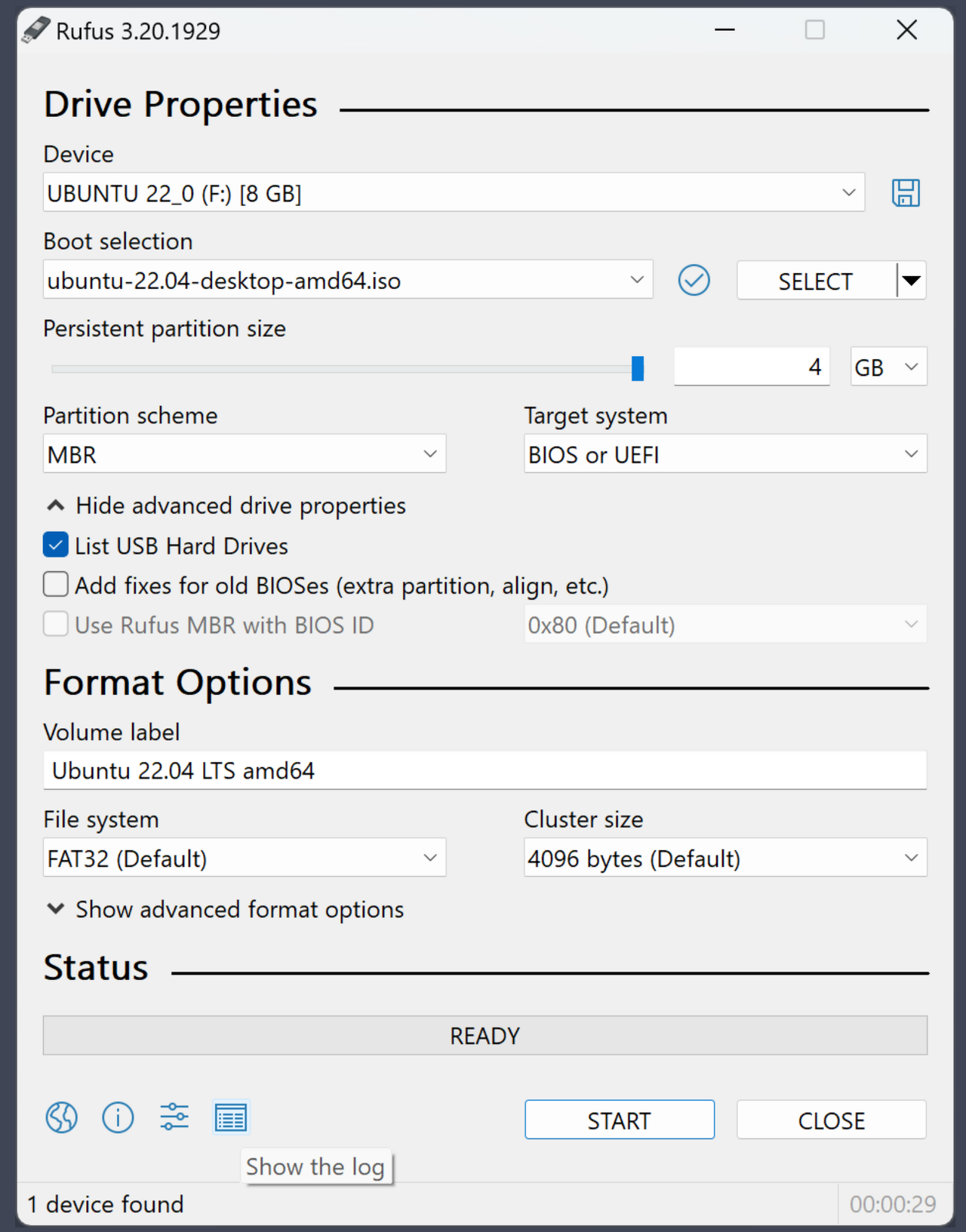This screenshot has width=966, height=1232.
Task: Open the File system FAT32 dropdown
Action: [245, 858]
